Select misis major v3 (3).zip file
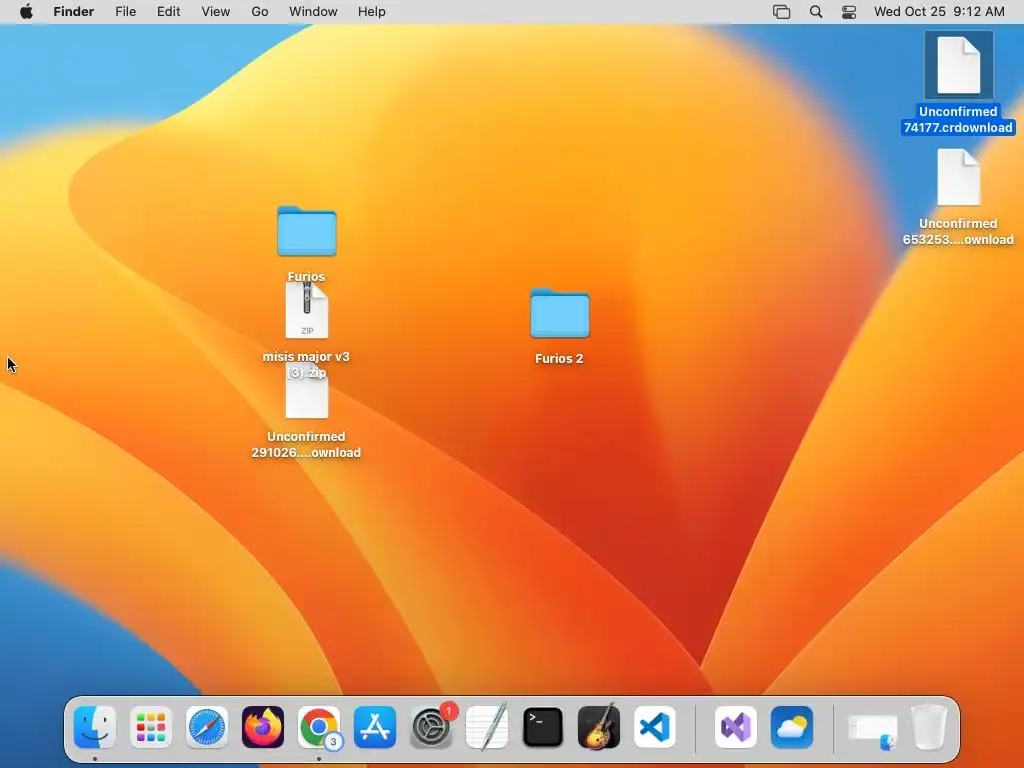The width and height of the screenshot is (1024, 768). pyautogui.click(x=307, y=311)
